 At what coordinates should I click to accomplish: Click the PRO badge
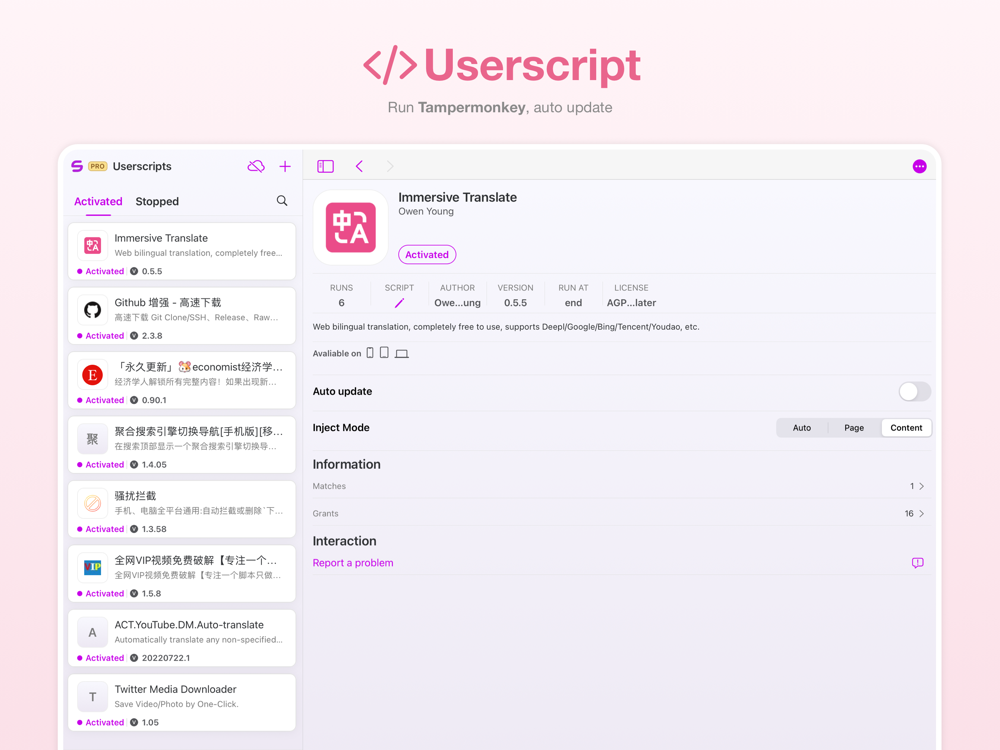point(98,166)
